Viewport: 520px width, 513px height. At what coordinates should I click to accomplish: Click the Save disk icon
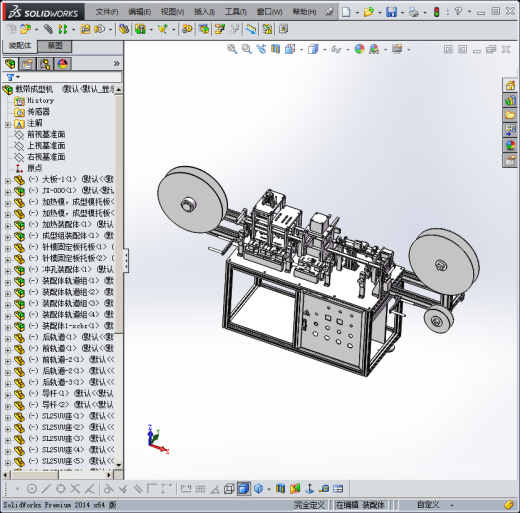391,12
